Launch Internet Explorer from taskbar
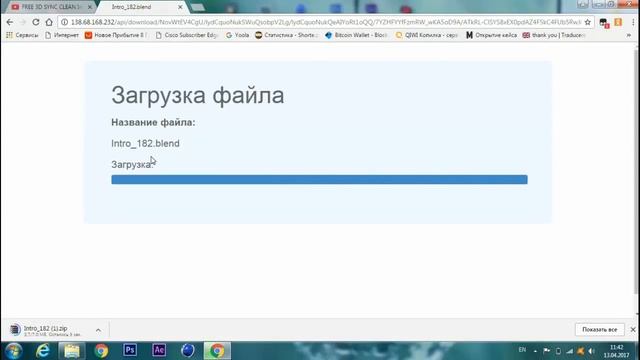This screenshot has width=640, height=360. click(x=42, y=351)
